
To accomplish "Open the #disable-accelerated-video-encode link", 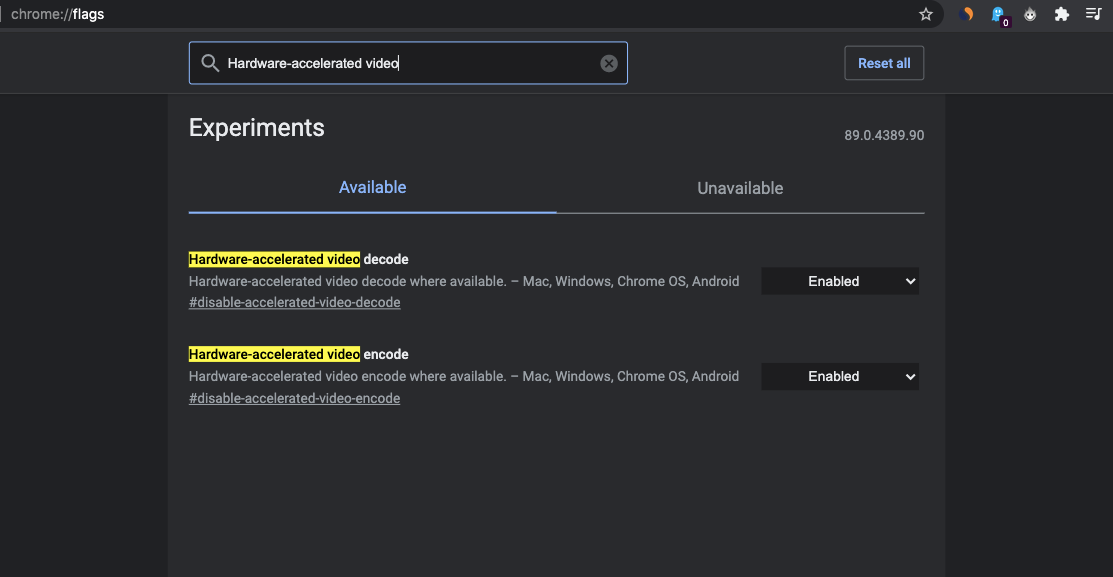I will click(294, 399).
